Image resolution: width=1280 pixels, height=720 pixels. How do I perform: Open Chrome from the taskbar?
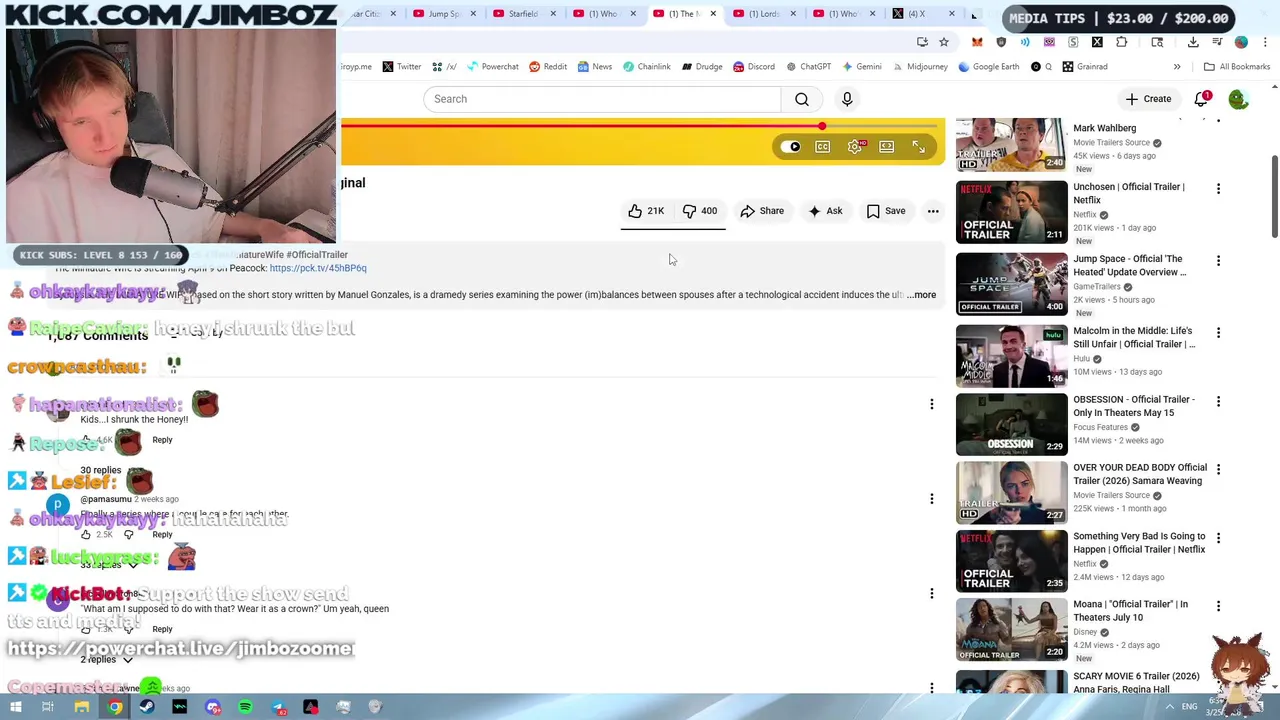click(115, 707)
